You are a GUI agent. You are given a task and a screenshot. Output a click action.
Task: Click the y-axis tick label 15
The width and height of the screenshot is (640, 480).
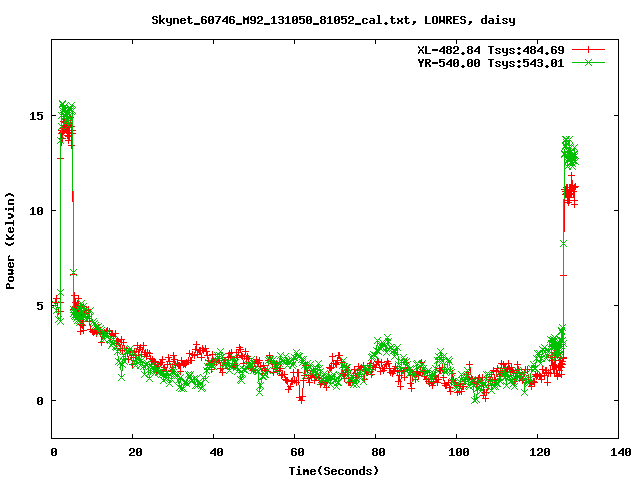click(36, 116)
